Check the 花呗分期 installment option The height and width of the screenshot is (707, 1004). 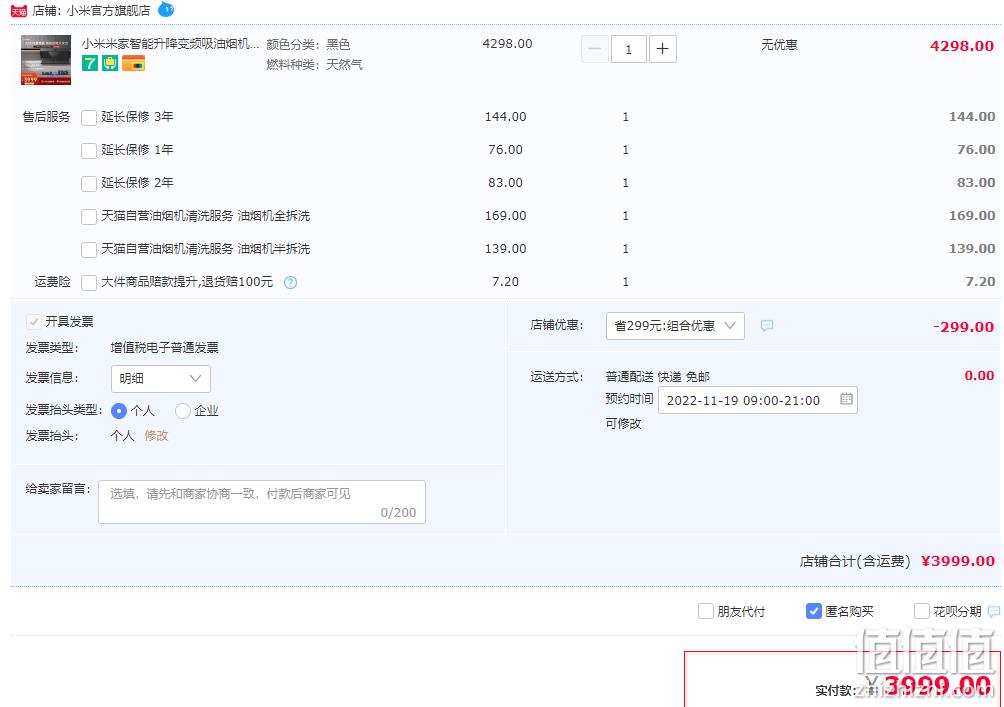click(x=921, y=611)
